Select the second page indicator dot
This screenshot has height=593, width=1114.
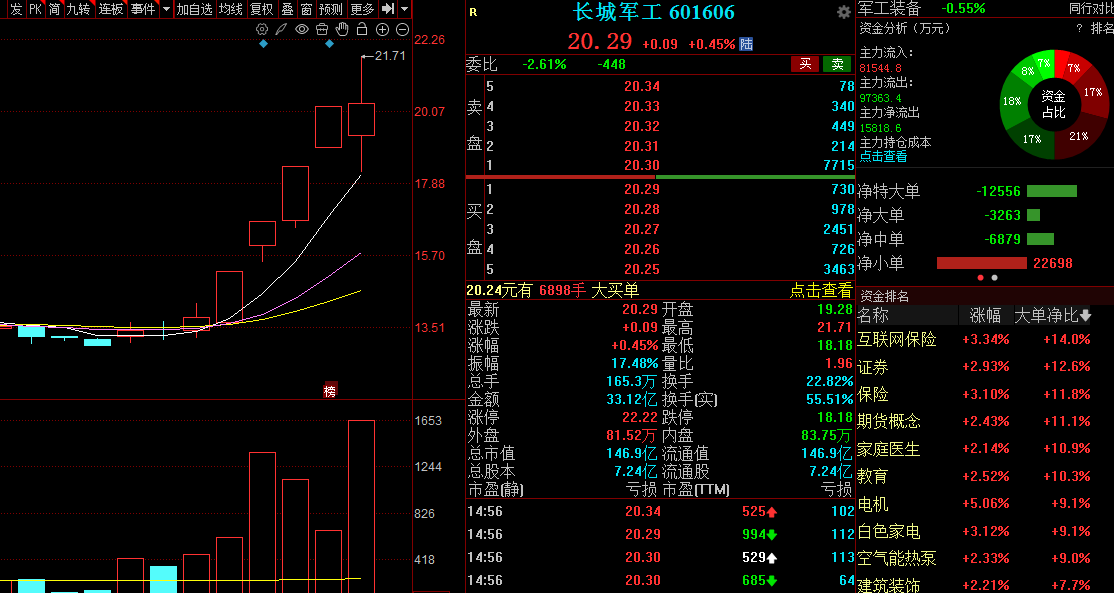point(995,278)
